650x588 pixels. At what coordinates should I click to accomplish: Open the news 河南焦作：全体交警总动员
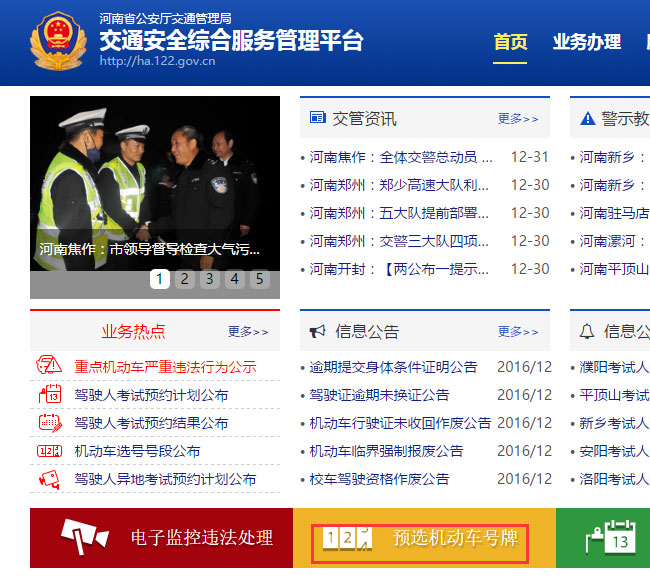[x=401, y=157]
